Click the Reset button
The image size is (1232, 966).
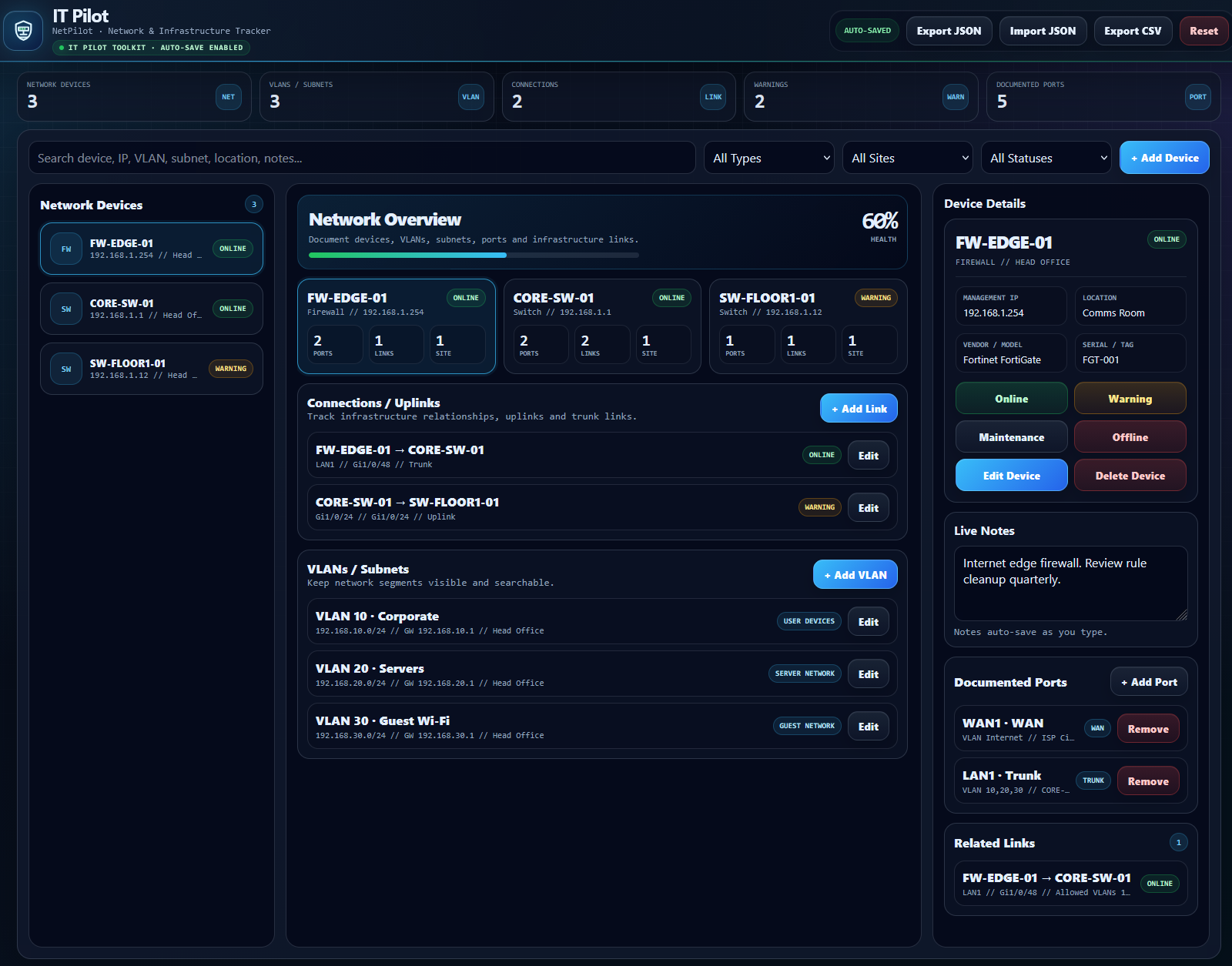[x=1204, y=31]
